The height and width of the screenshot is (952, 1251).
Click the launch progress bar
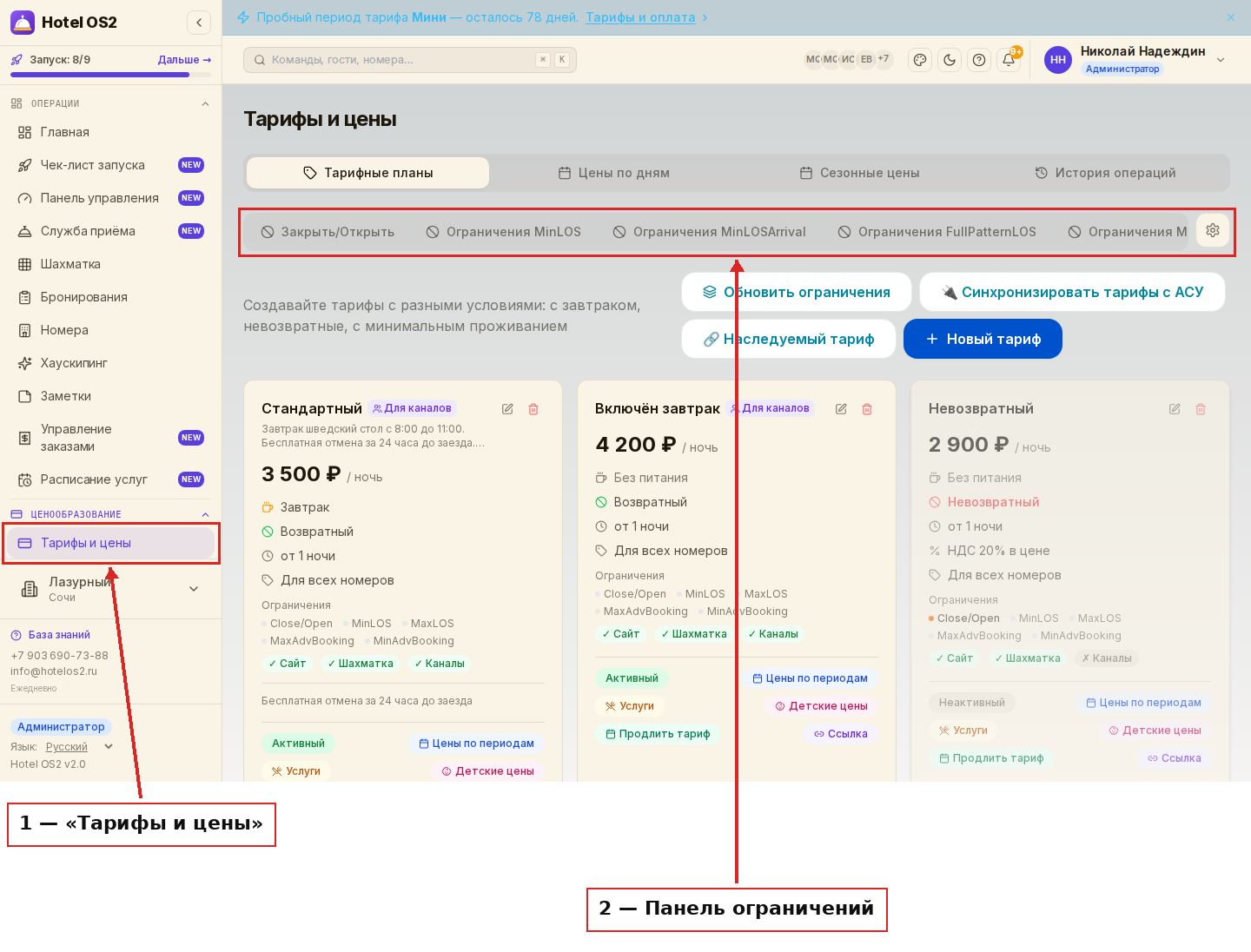(x=110, y=75)
